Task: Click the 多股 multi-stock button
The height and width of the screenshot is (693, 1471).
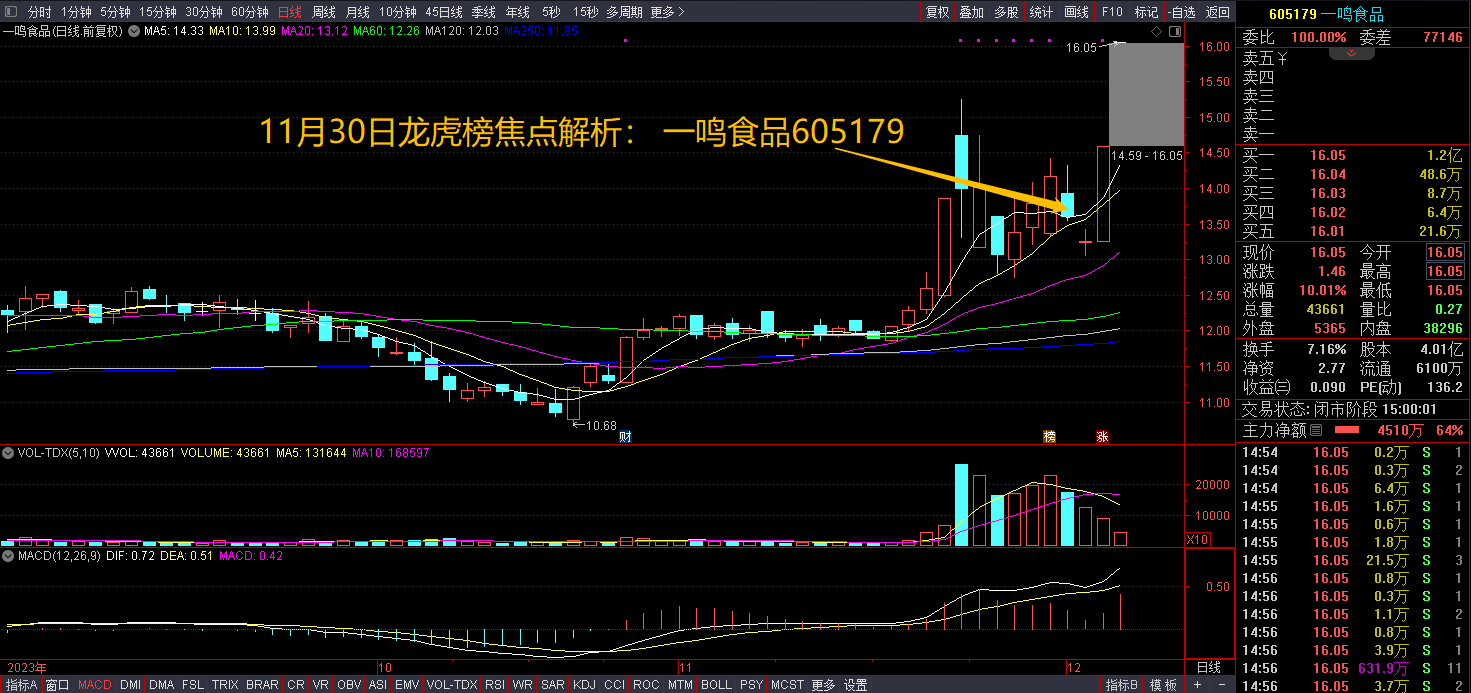Action: [x=1006, y=12]
